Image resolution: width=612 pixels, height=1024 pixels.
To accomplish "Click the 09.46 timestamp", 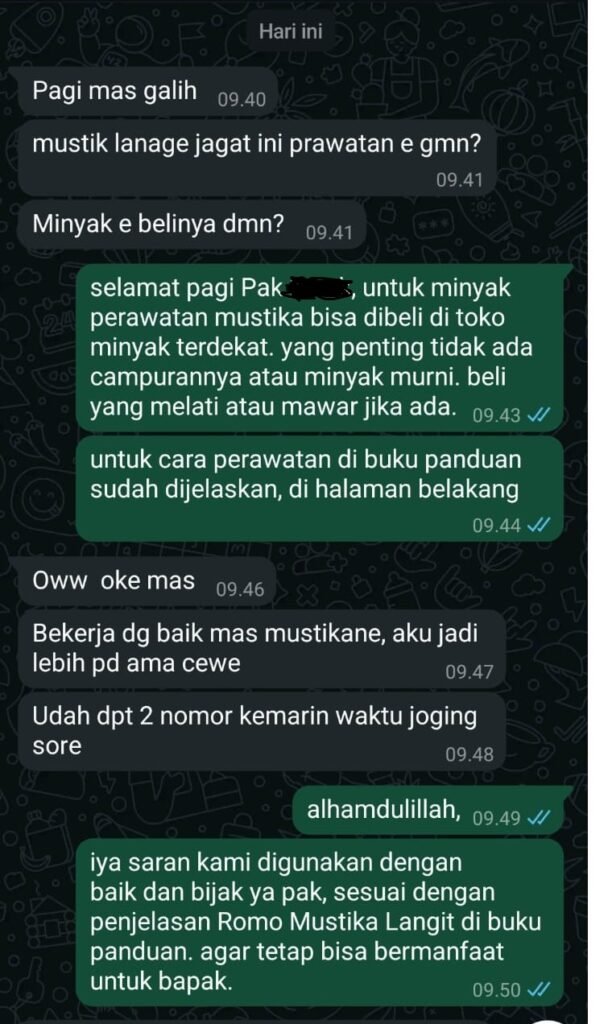I will 240,590.
